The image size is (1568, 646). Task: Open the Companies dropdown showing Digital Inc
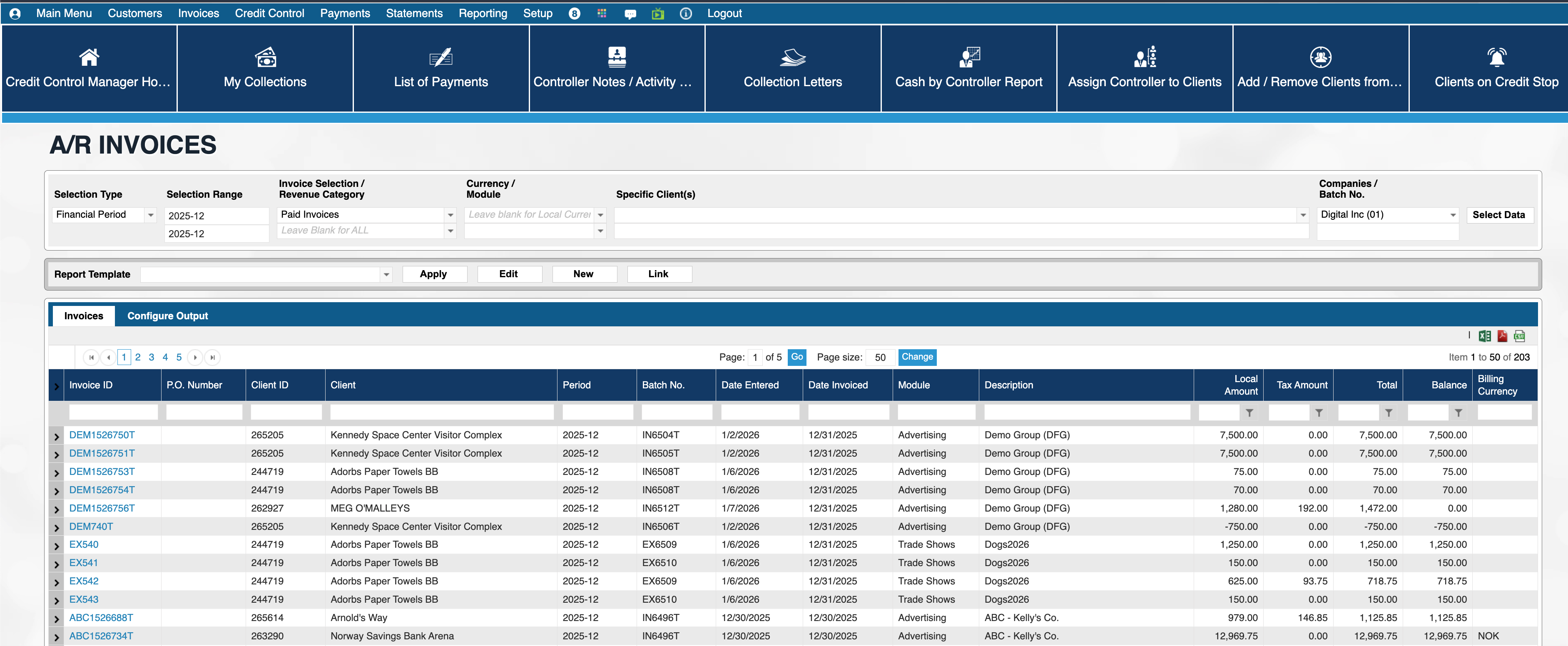click(x=1452, y=215)
